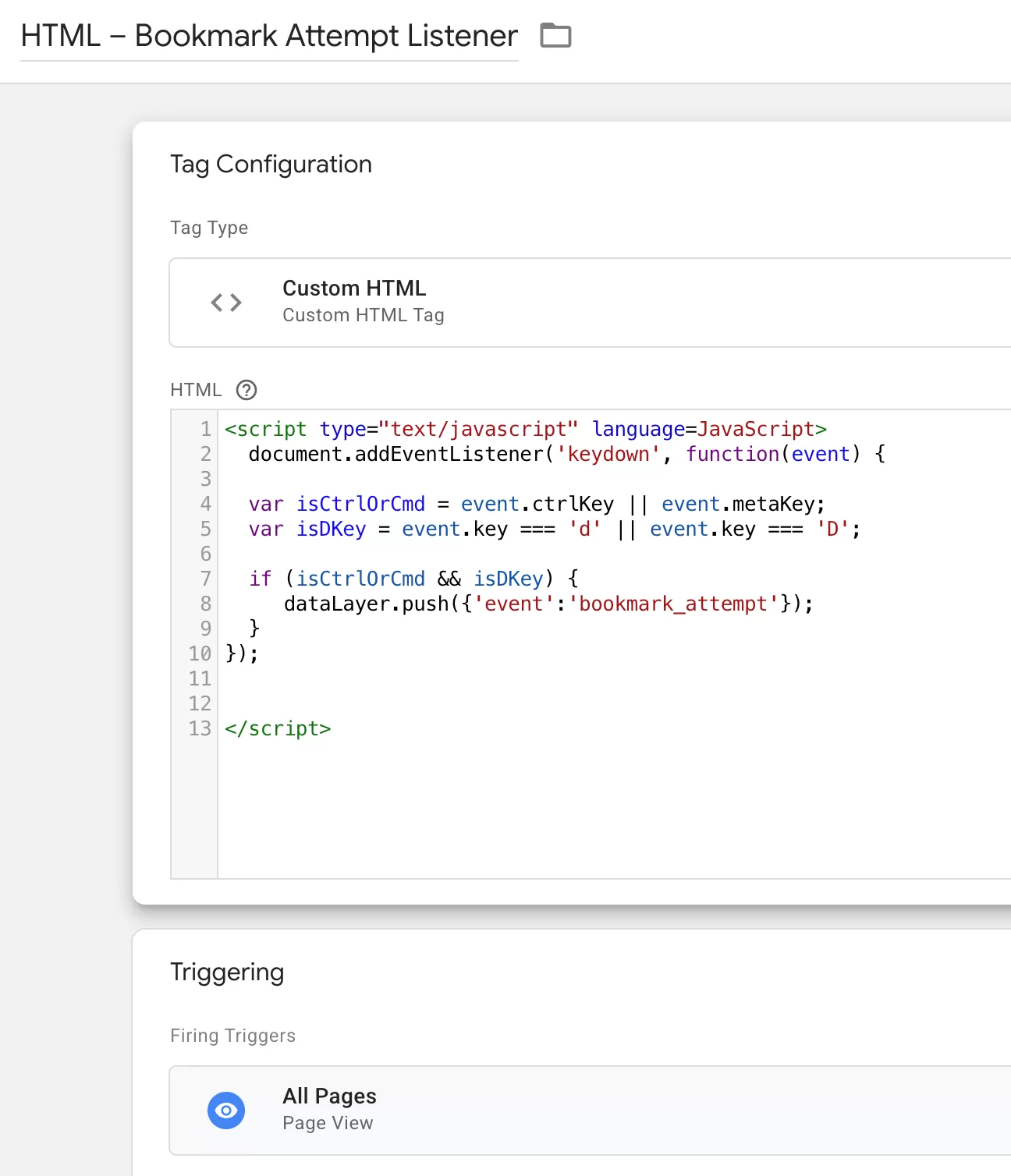Image resolution: width=1011 pixels, height=1176 pixels.
Task: Click the 'HTML' field label
Action: coord(196,390)
